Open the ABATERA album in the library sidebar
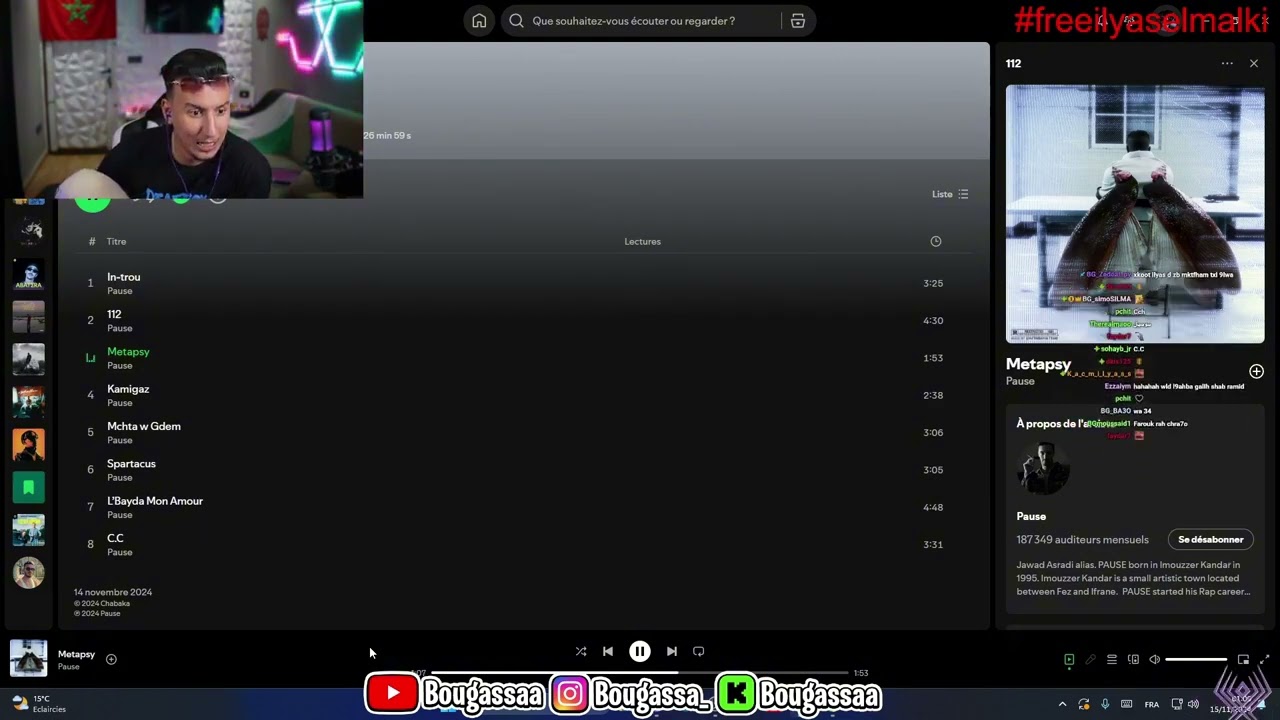The height and width of the screenshot is (720, 1280). point(28,274)
